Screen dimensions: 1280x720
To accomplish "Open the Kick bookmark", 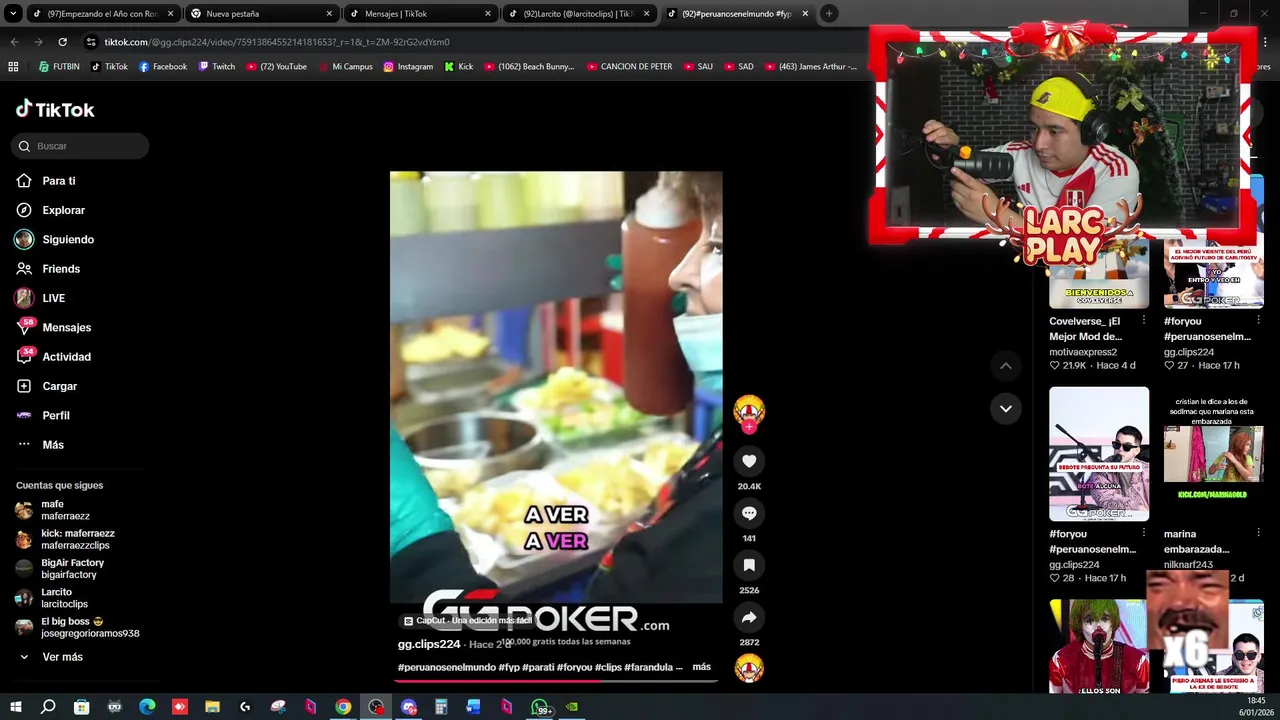I will [459, 67].
